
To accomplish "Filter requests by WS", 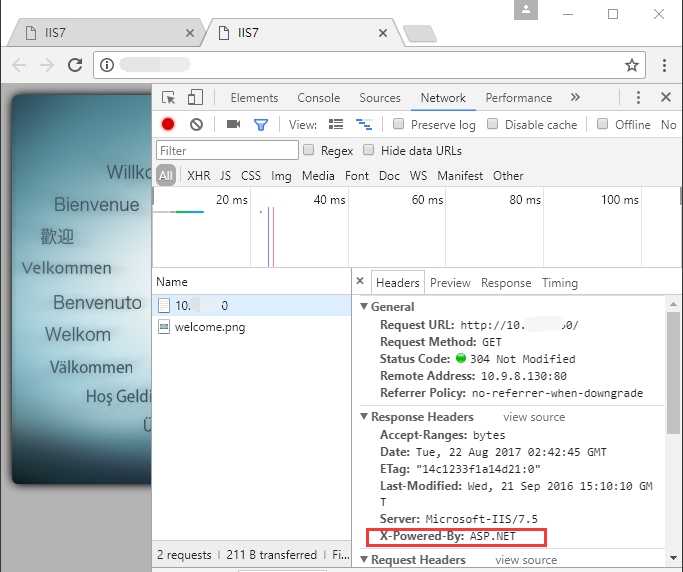I will pos(418,176).
